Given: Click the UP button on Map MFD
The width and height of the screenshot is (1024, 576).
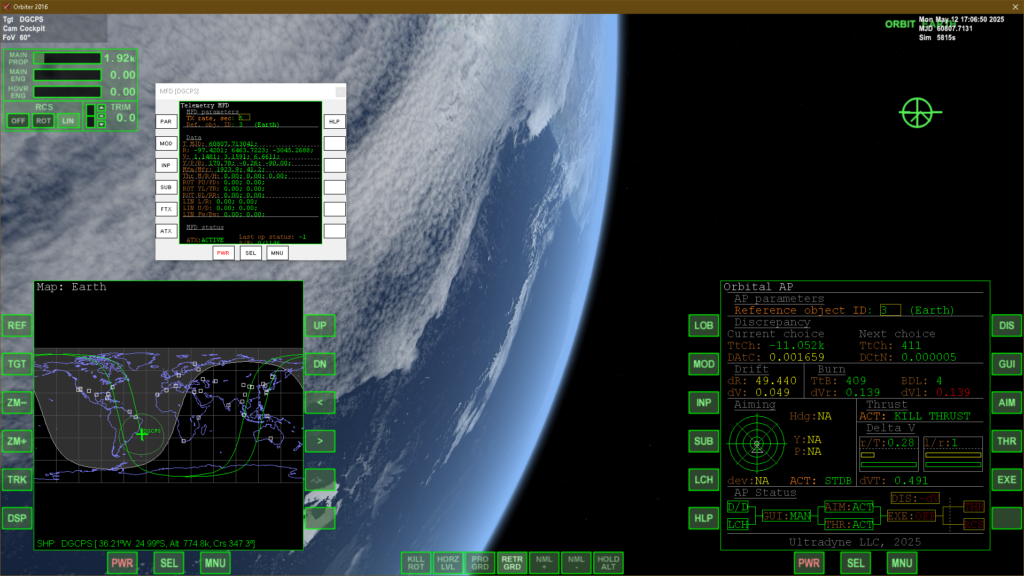Looking at the screenshot, I should (x=320, y=325).
